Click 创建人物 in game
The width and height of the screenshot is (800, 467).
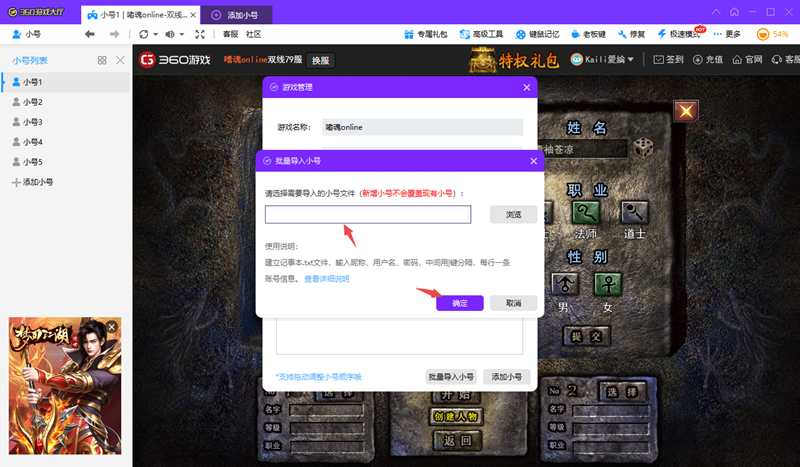click(456, 416)
